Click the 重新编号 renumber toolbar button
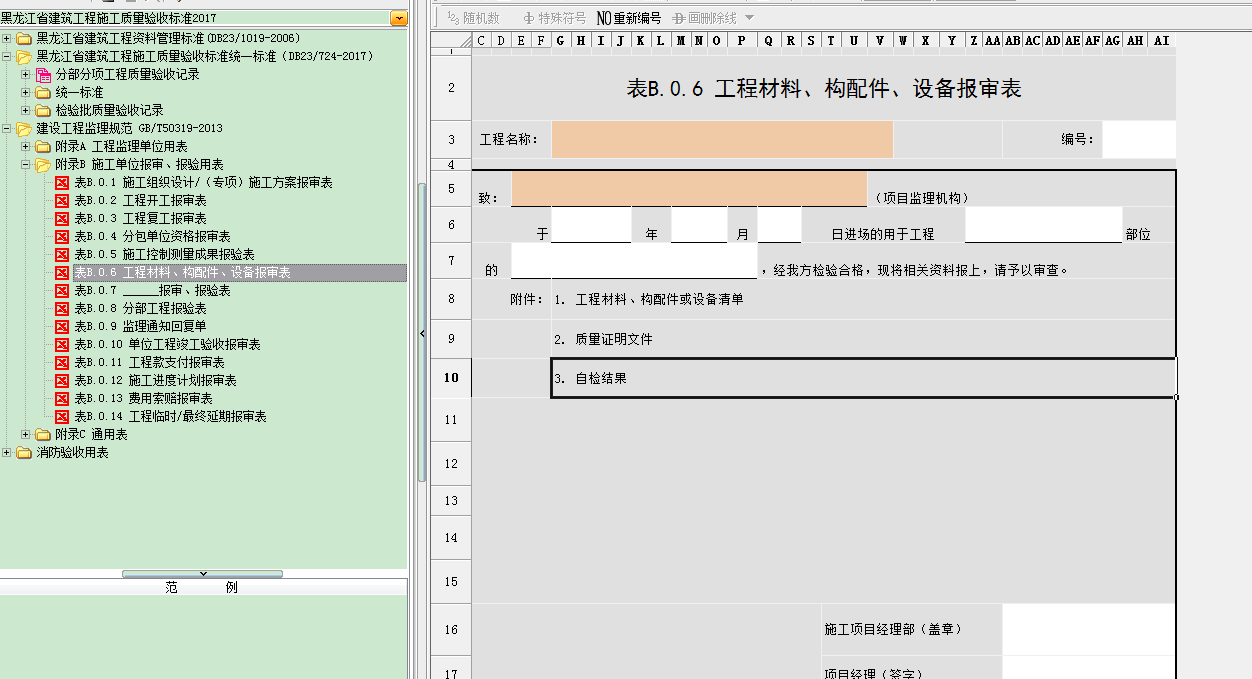1252x679 pixels. pyautogui.click(x=629, y=18)
